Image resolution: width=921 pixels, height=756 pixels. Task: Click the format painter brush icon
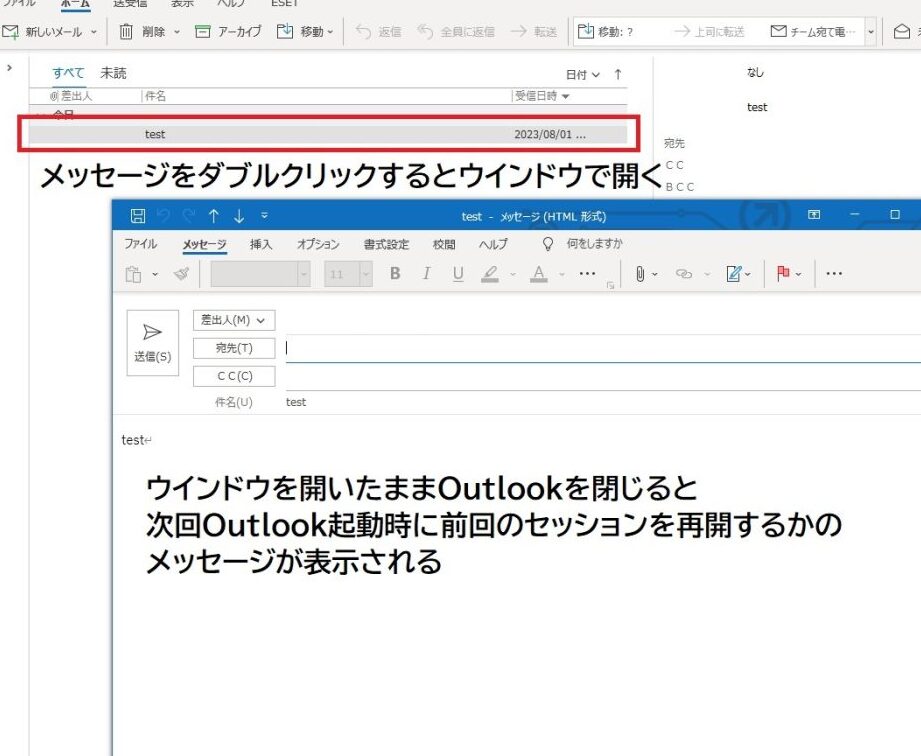click(x=181, y=274)
